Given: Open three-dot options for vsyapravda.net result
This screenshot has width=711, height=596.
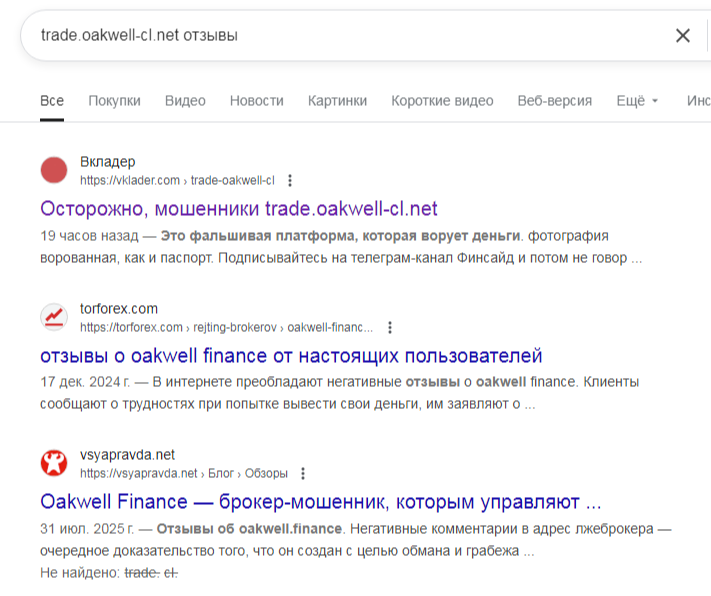Looking at the screenshot, I should click(303, 473).
